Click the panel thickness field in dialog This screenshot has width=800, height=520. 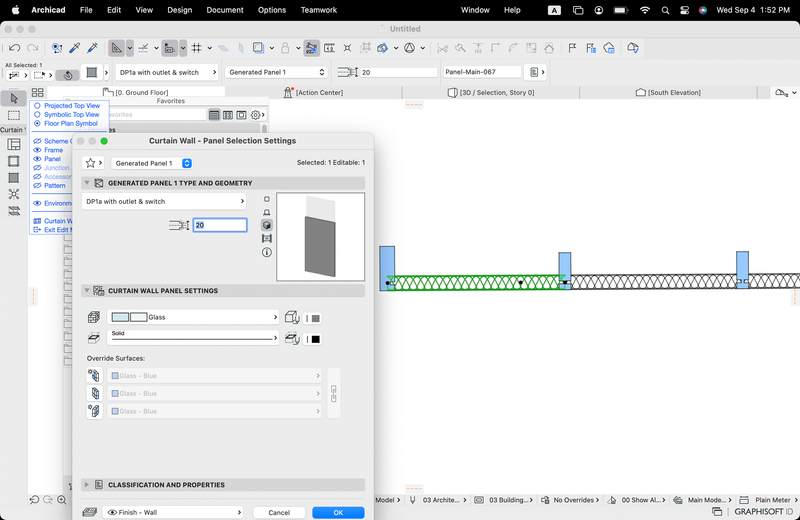pyautogui.click(x=220, y=225)
